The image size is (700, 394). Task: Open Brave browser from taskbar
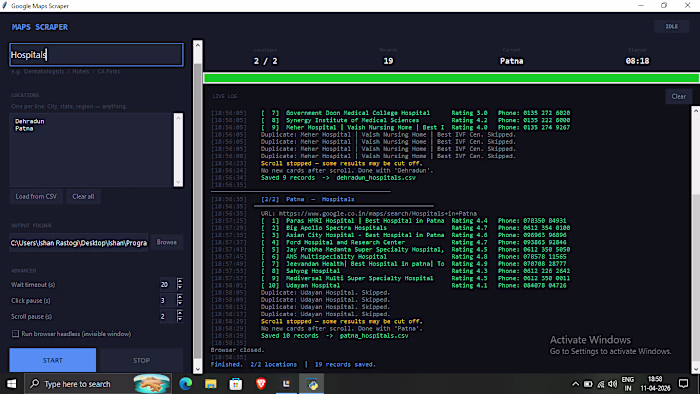coord(261,384)
